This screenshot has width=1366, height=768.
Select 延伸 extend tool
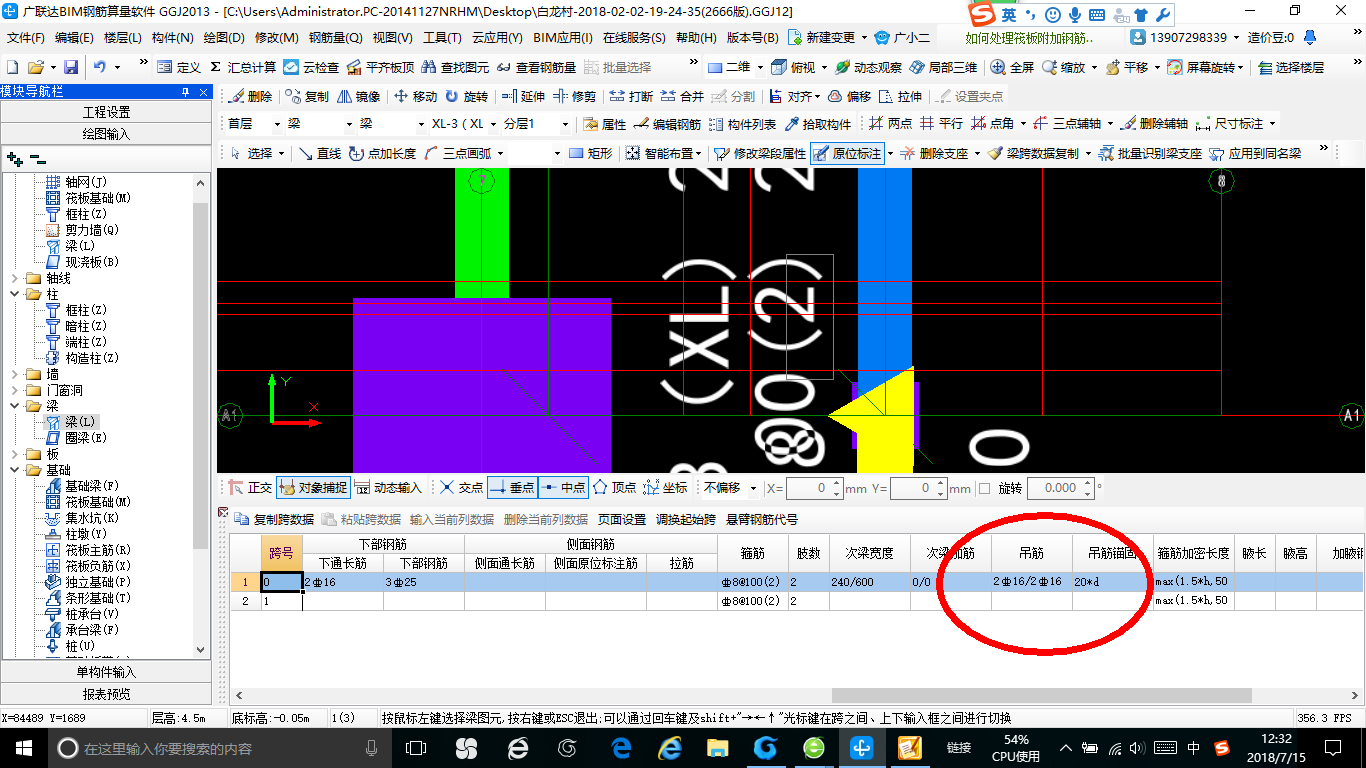point(523,96)
